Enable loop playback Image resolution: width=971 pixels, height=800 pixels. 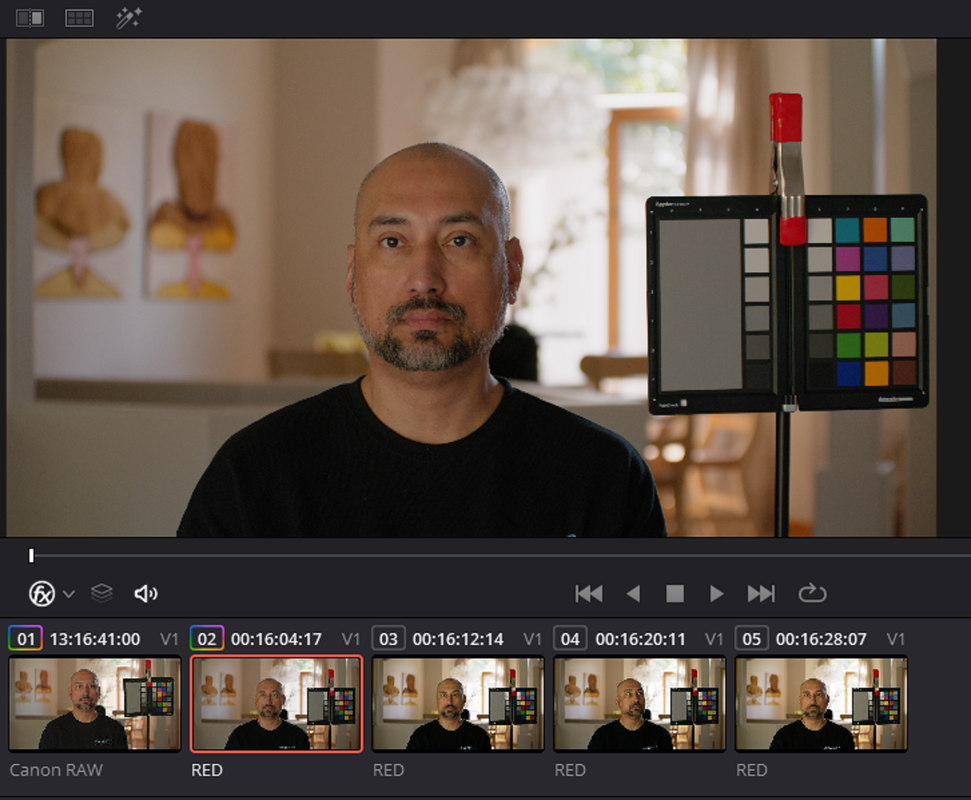(x=812, y=593)
